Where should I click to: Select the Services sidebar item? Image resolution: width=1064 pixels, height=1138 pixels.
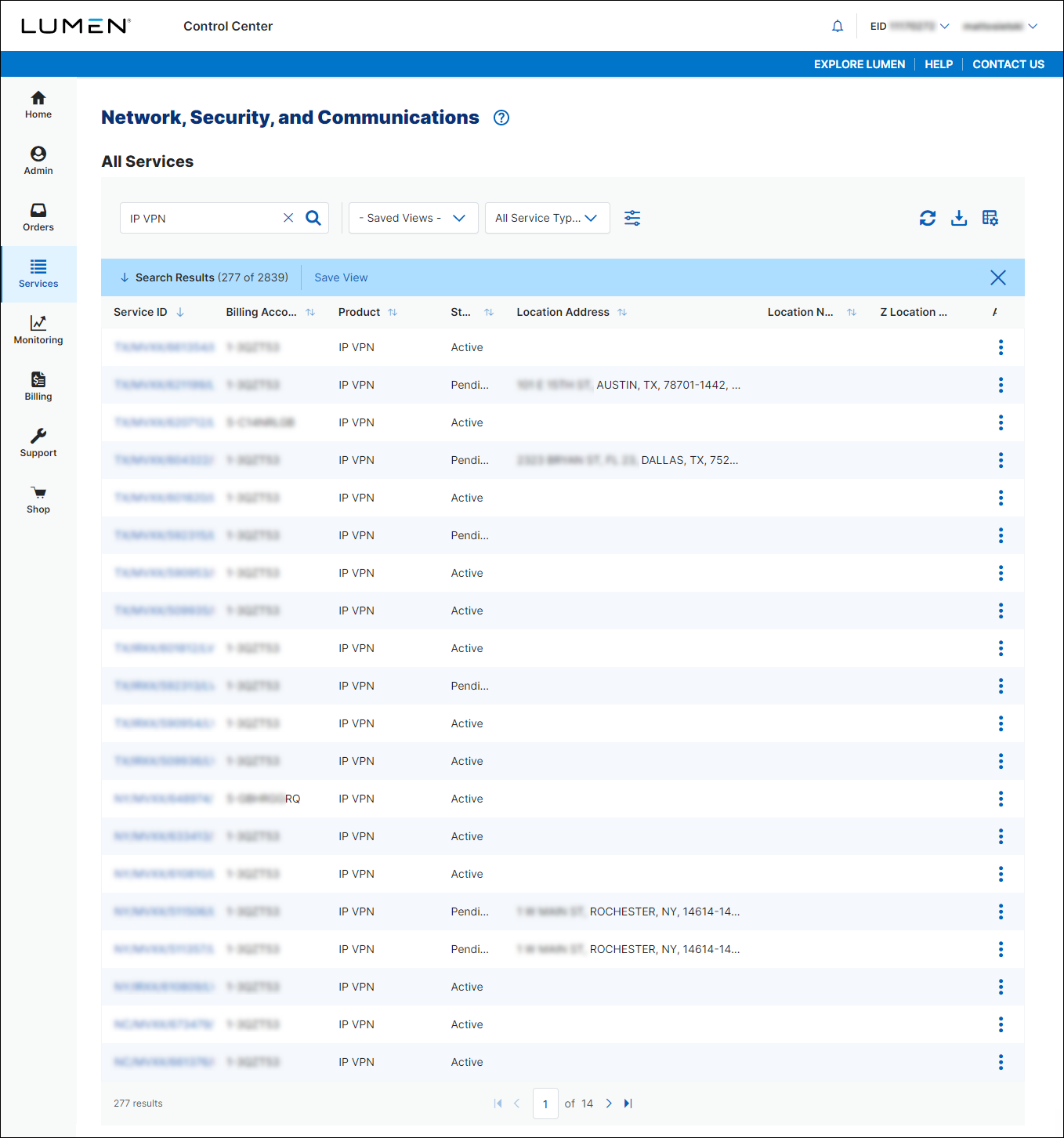[x=38, y=274]
